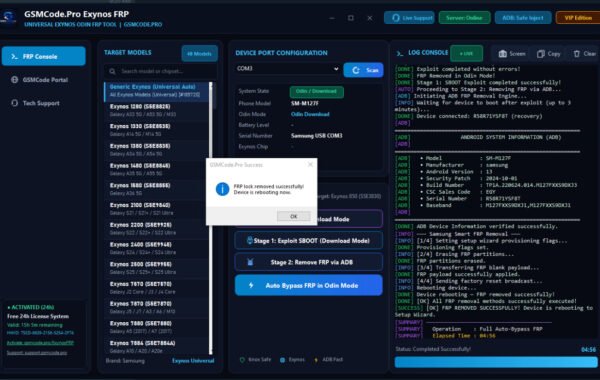Click the Status: Completed Successfully text
Screen dimensions: 600x380
pyautogui.click(x=433, y=349)
